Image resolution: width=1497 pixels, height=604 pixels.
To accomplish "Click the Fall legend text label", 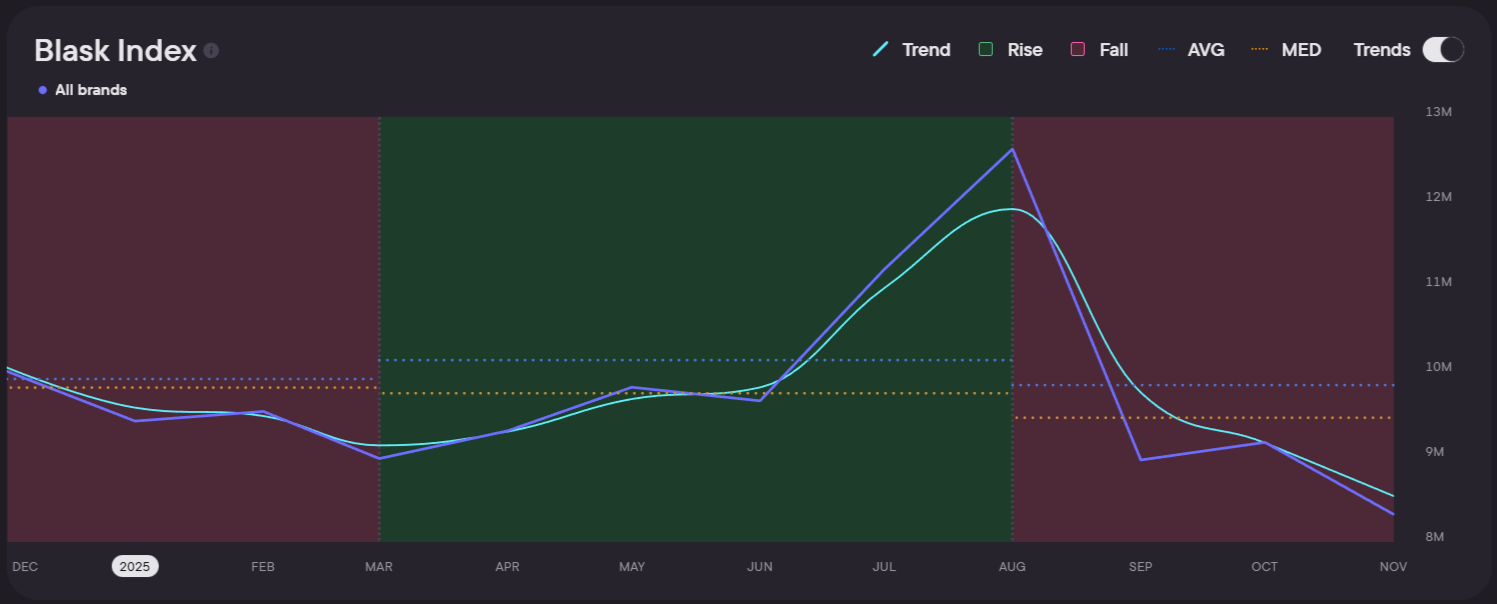I will click(1113, 50).
